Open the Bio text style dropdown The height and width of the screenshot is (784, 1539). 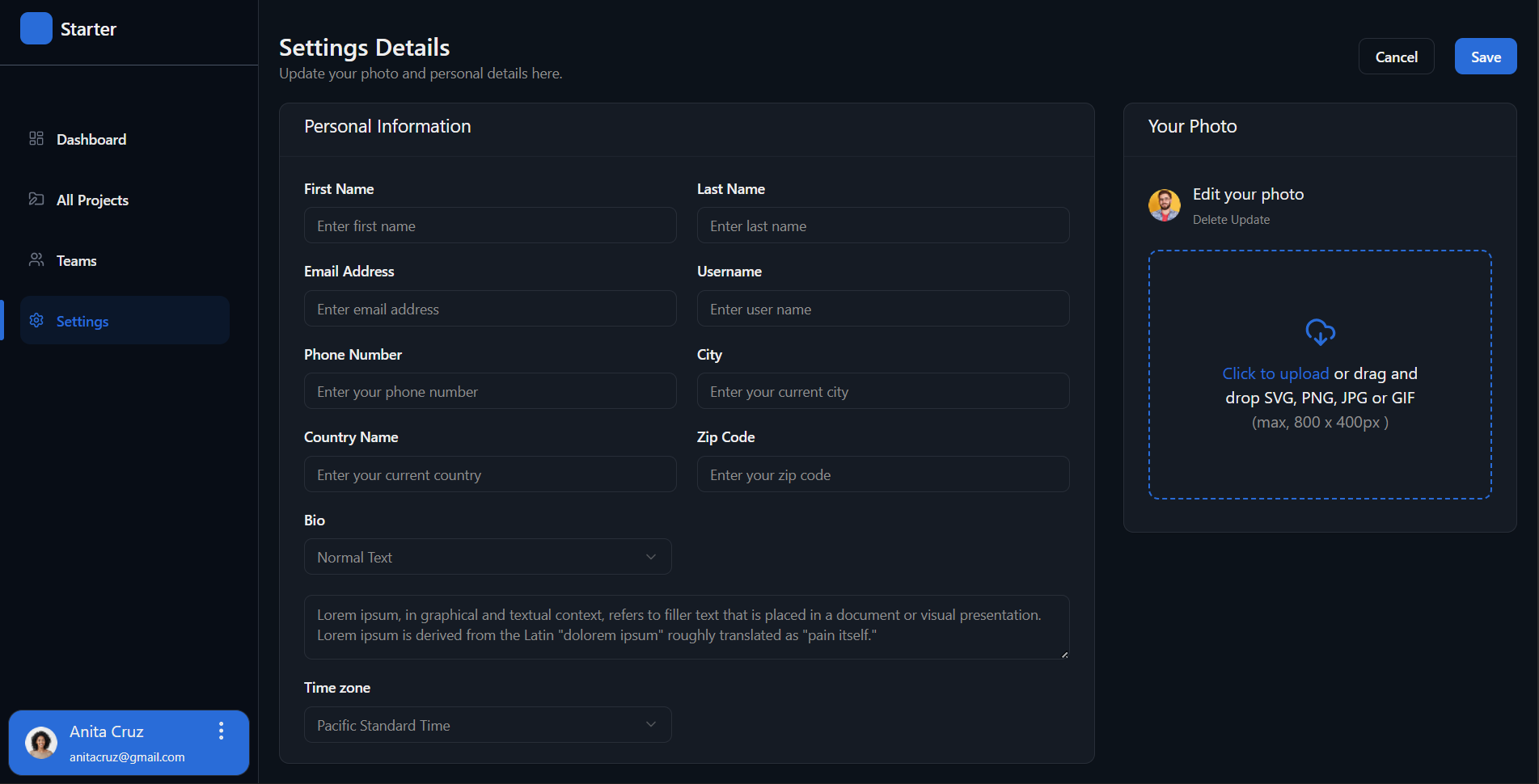click(x=487, y=557)
